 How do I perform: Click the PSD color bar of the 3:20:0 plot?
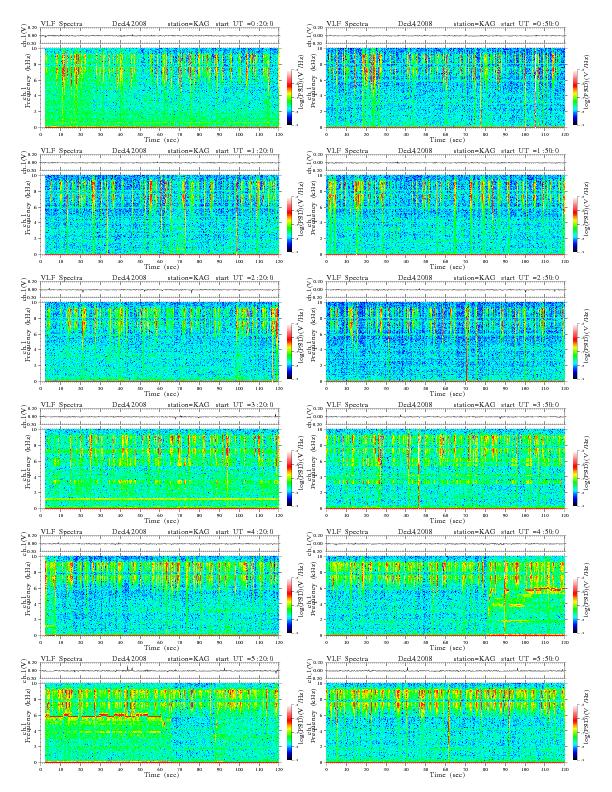pyautogui.click(x=289, y=478)
